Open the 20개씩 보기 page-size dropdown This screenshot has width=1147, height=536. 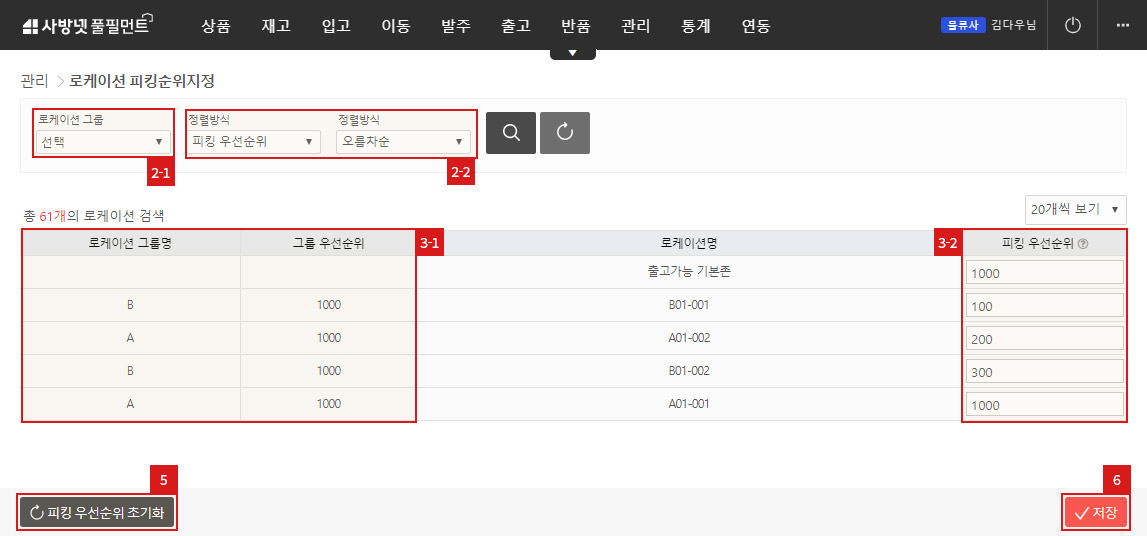pos(1075,209)
